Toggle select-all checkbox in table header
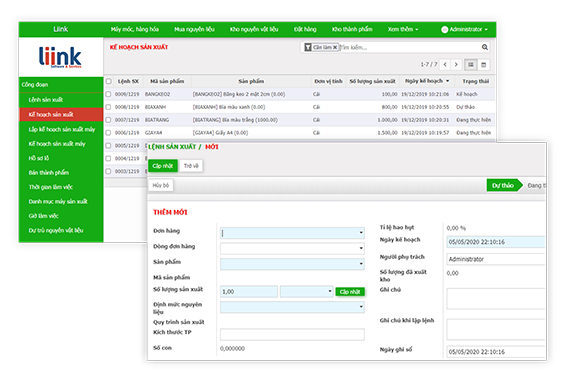Screen dimensions: 570x382 109,81
